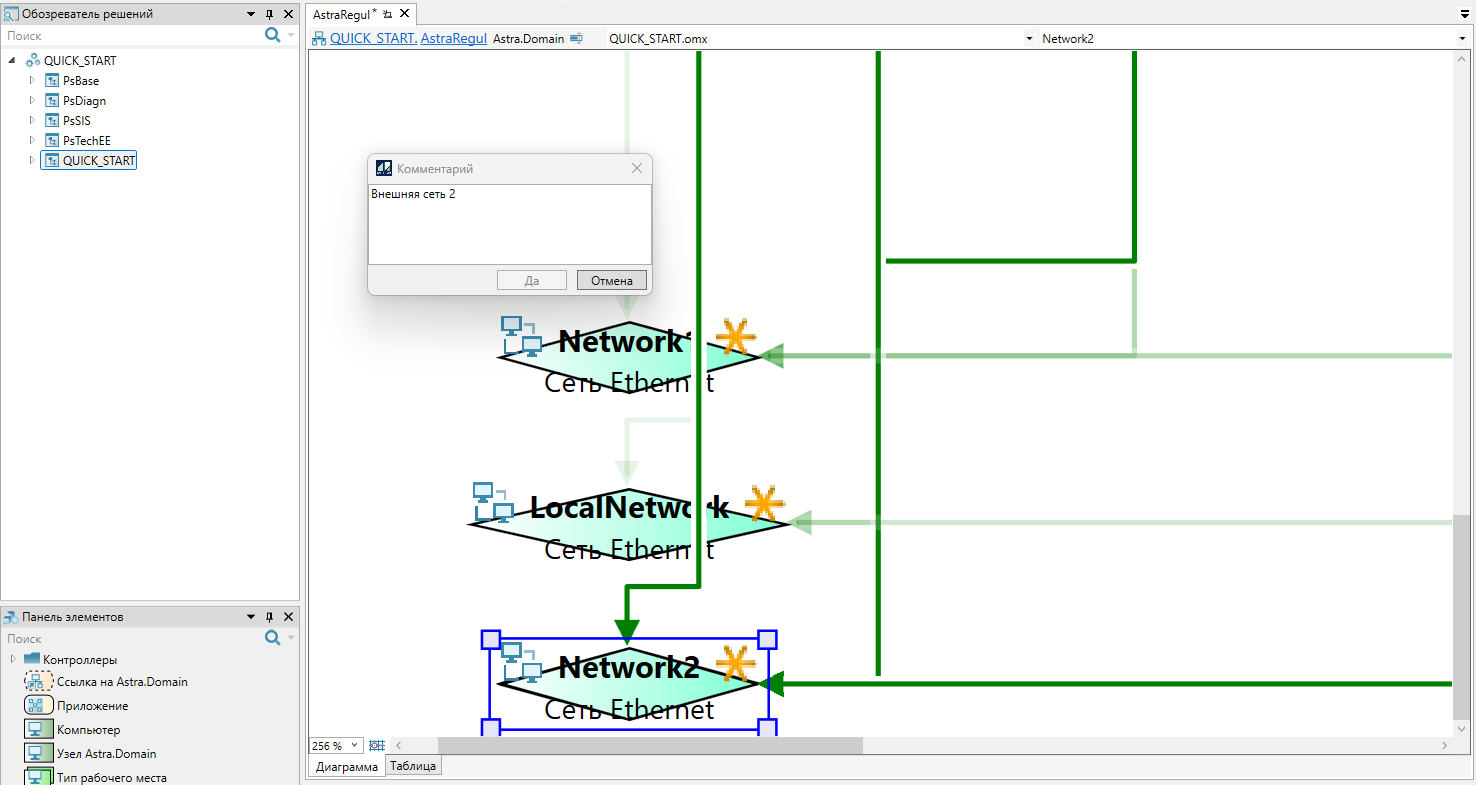The height and width of the screenshot is (785, 1476).
Task: Click the orange star marker on LocalNetwork
Action: 764,504
